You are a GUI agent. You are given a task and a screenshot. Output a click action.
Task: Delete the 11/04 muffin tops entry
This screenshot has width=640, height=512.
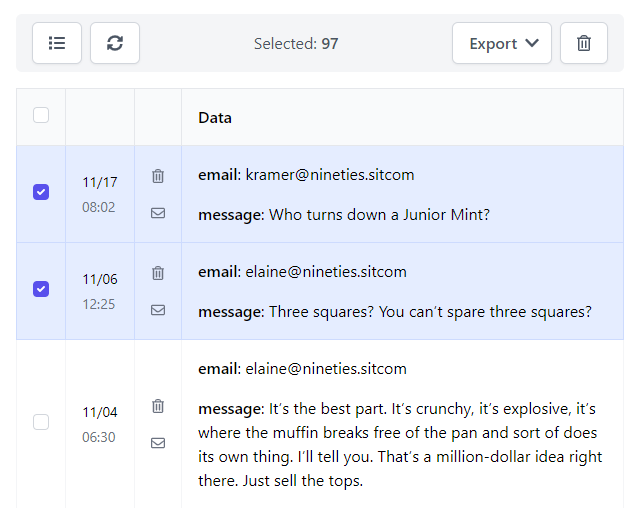click(158, 406)
